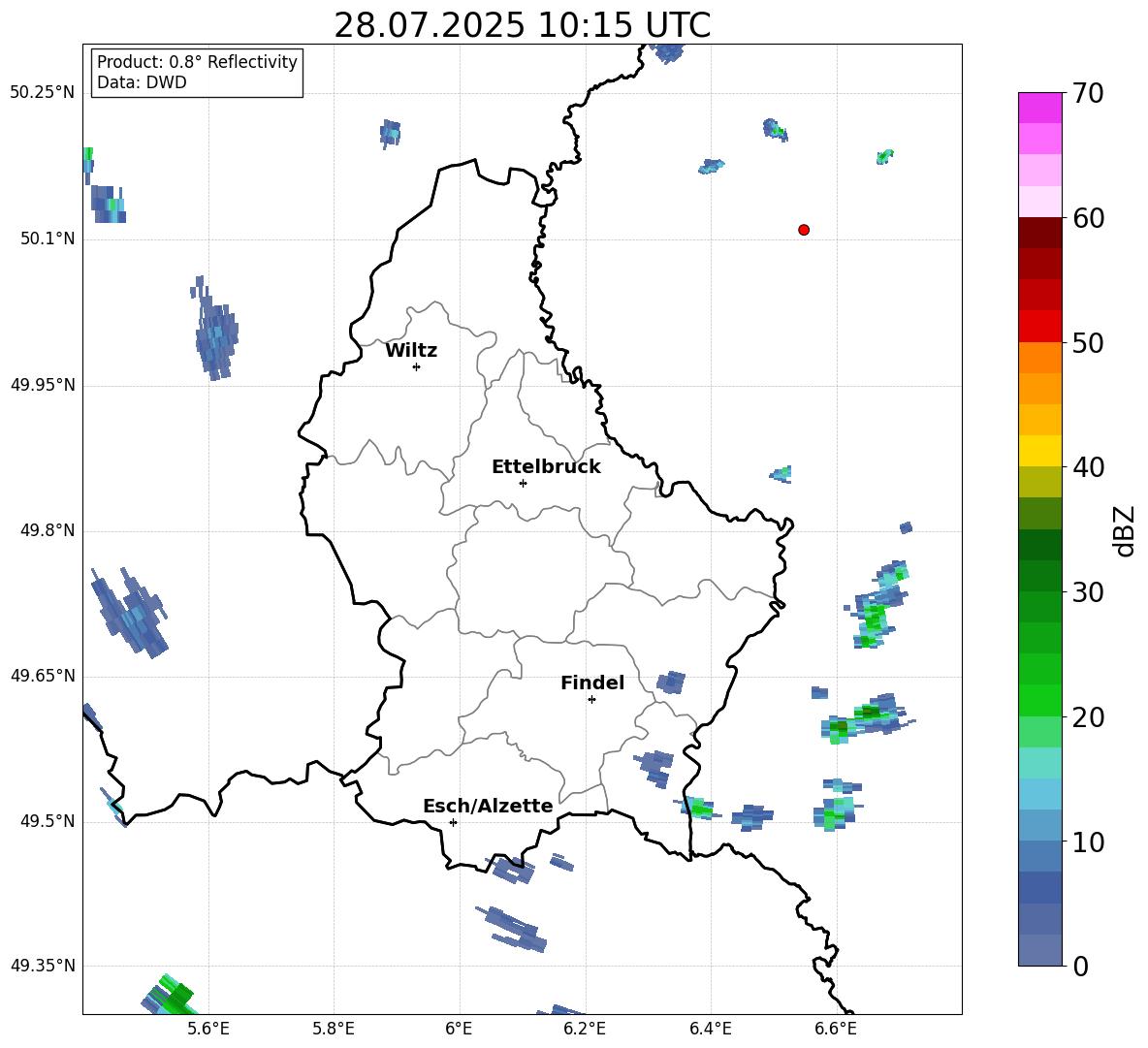Click the Data: DWD text
Image resolution: width=1148 pixels, height=1048 pixels.
[x=142, y=82]
